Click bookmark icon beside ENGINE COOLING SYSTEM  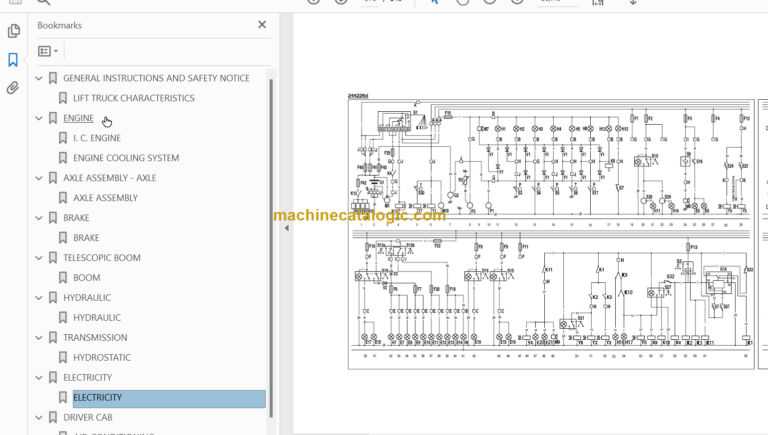(63, 158)
